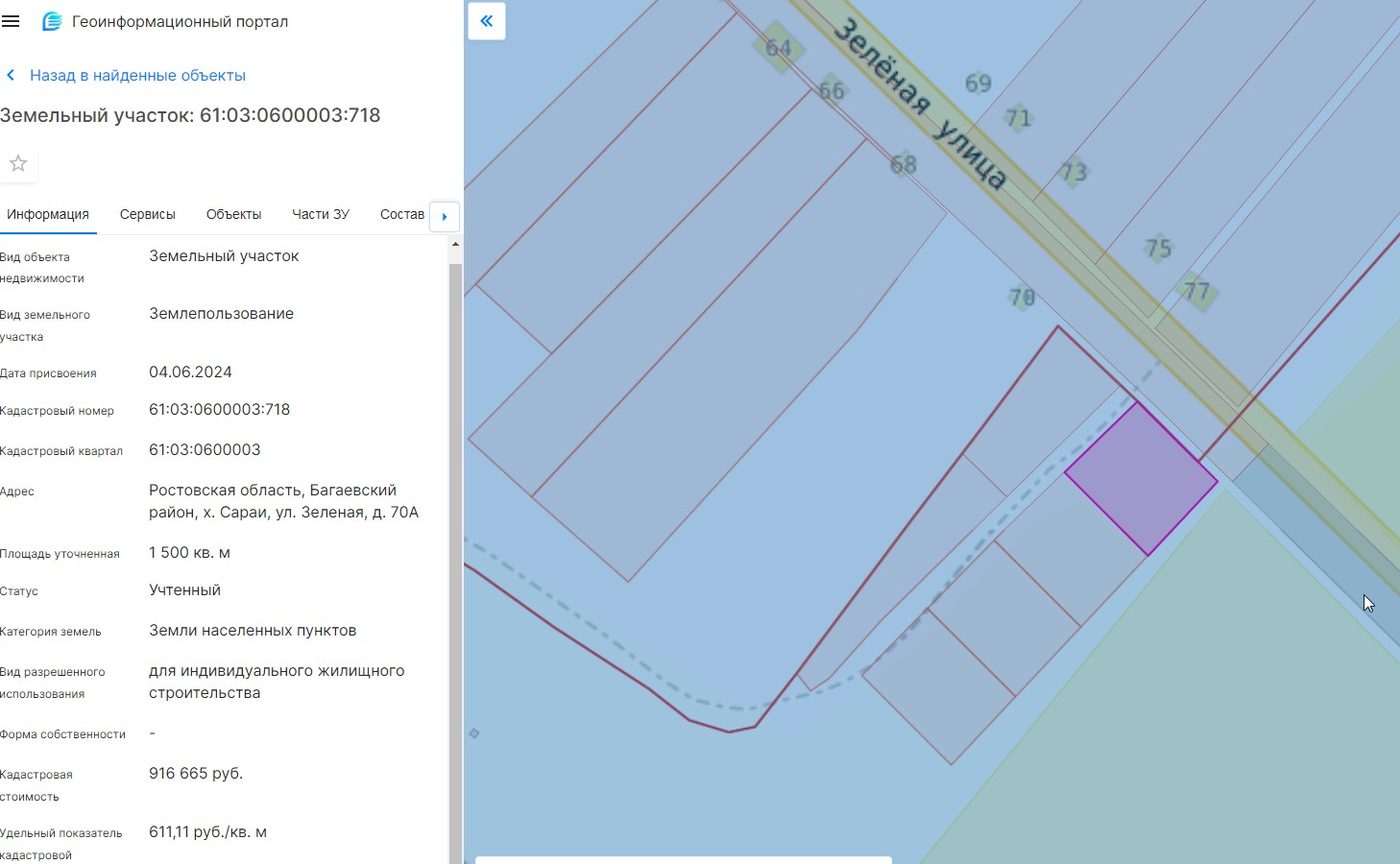
Task: Select the Информация tab
Action: click(48, 214)
